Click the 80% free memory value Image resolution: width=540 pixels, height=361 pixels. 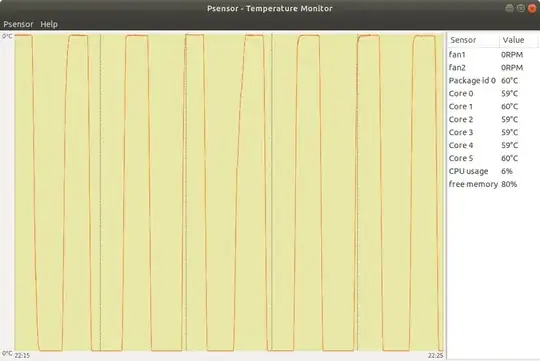click(x=509, y=184)
